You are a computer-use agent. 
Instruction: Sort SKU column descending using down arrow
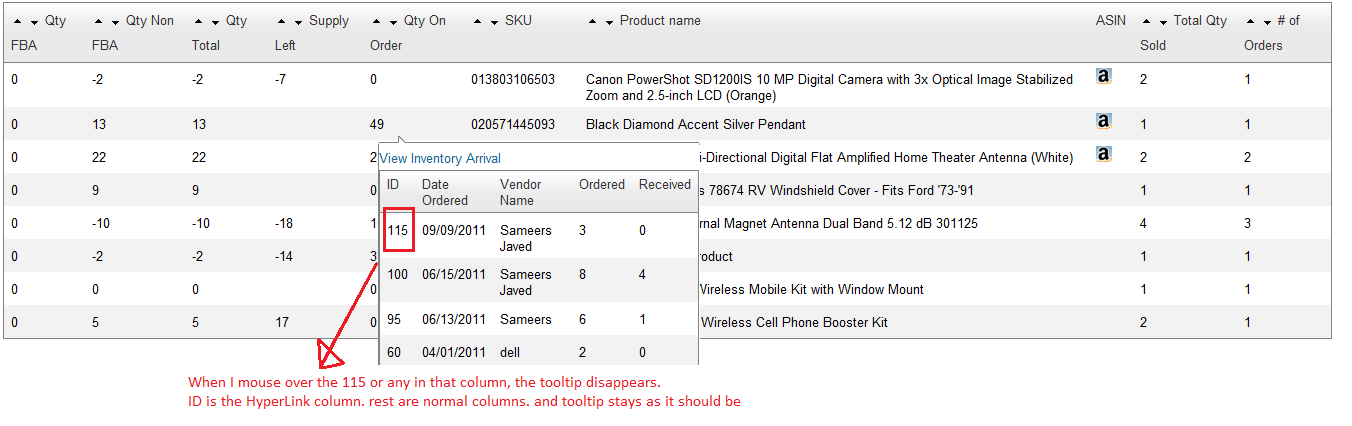tap(495, 21)
